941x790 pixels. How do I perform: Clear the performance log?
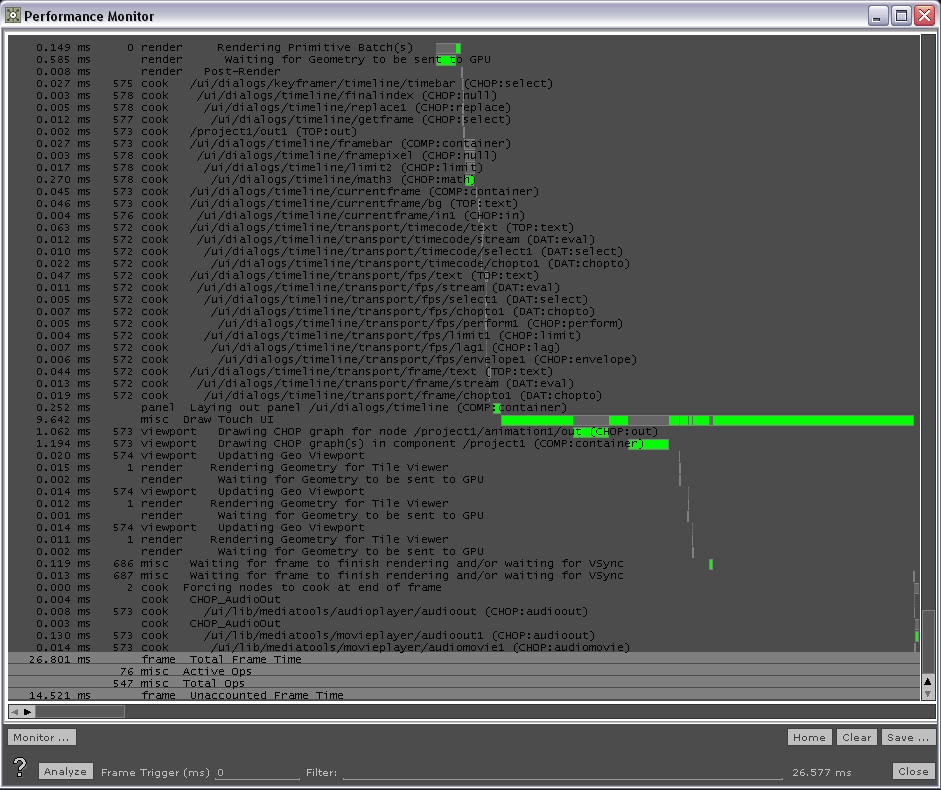coord(856,737)
